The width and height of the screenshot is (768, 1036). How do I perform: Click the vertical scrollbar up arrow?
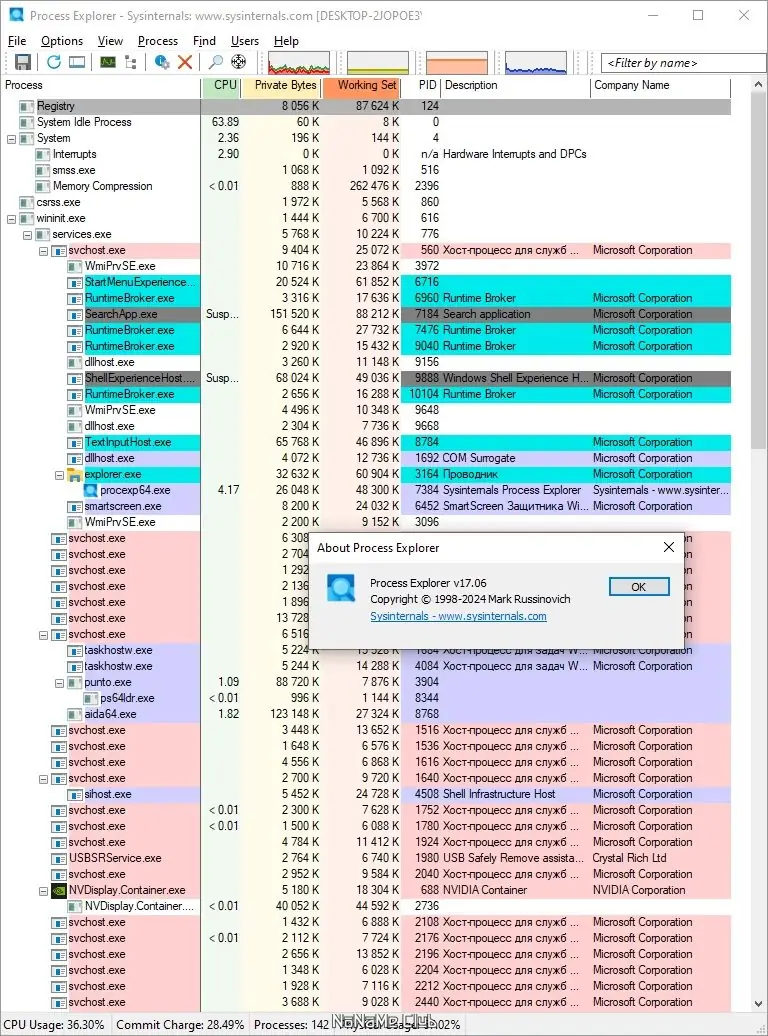pyautogui.click(x=758, y=85)
